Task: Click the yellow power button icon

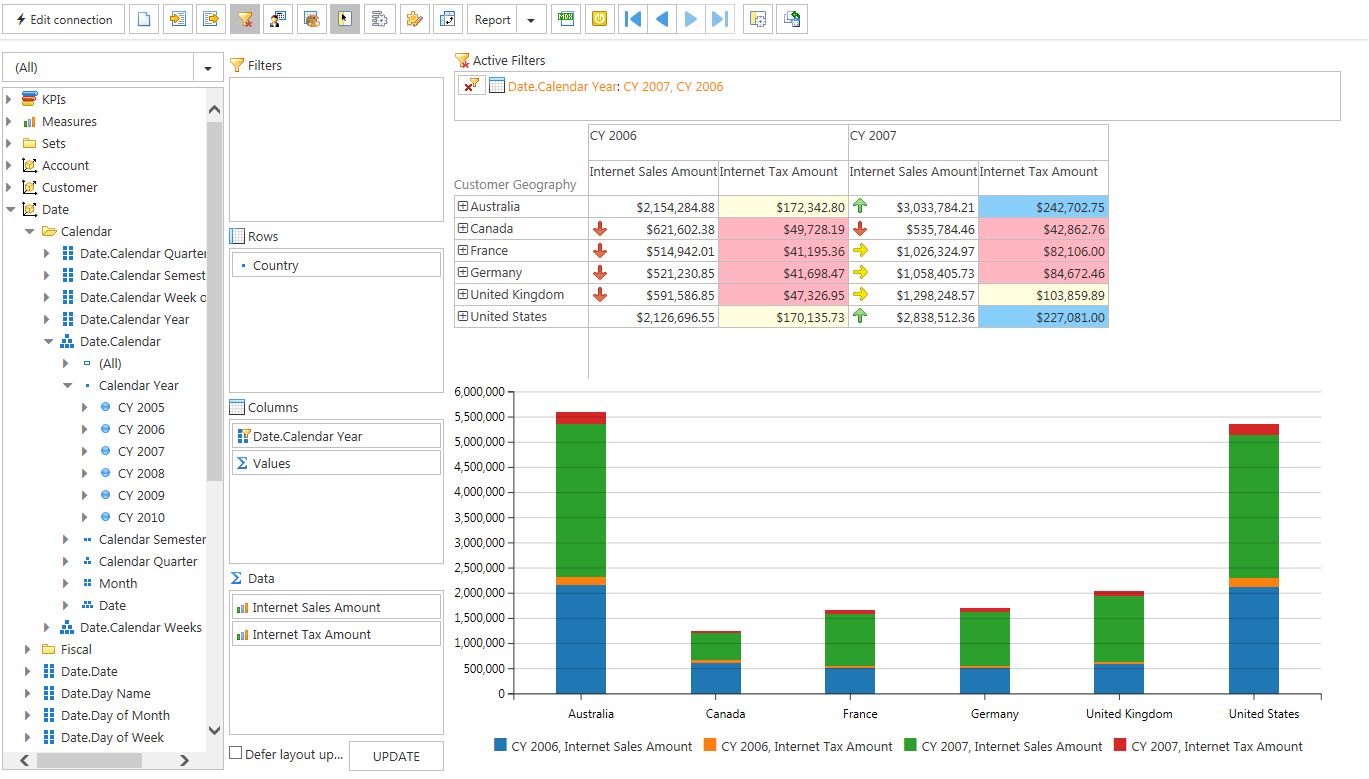Action: click(x=599, y=18)
